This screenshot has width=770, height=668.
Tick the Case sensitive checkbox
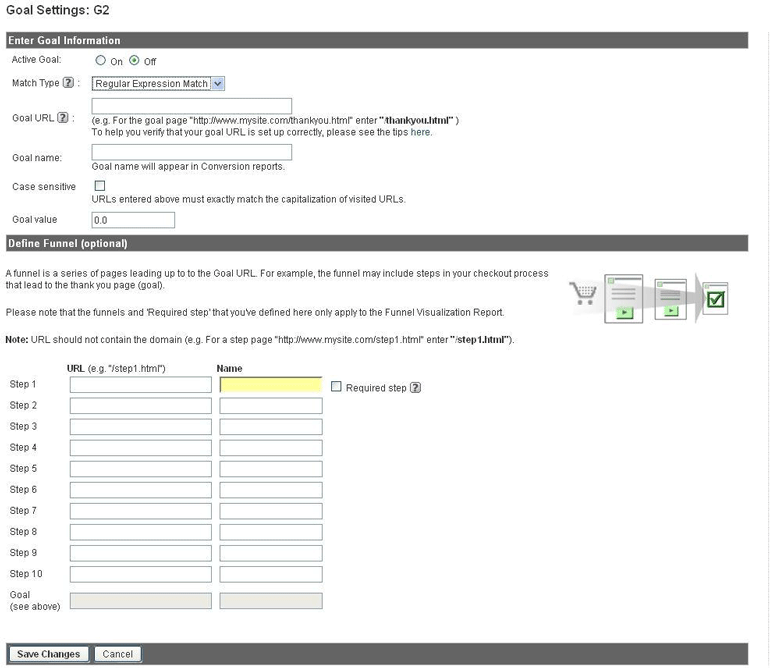coord(100,186)
